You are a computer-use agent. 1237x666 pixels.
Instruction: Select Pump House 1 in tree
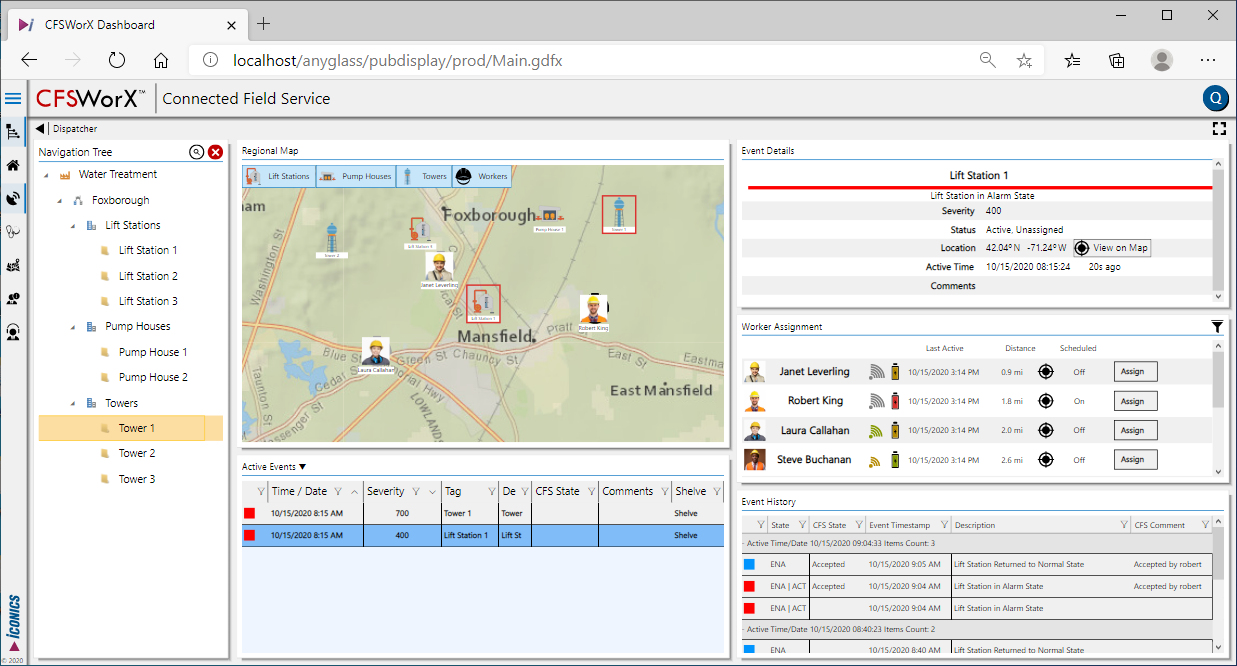tap(152, 352)
